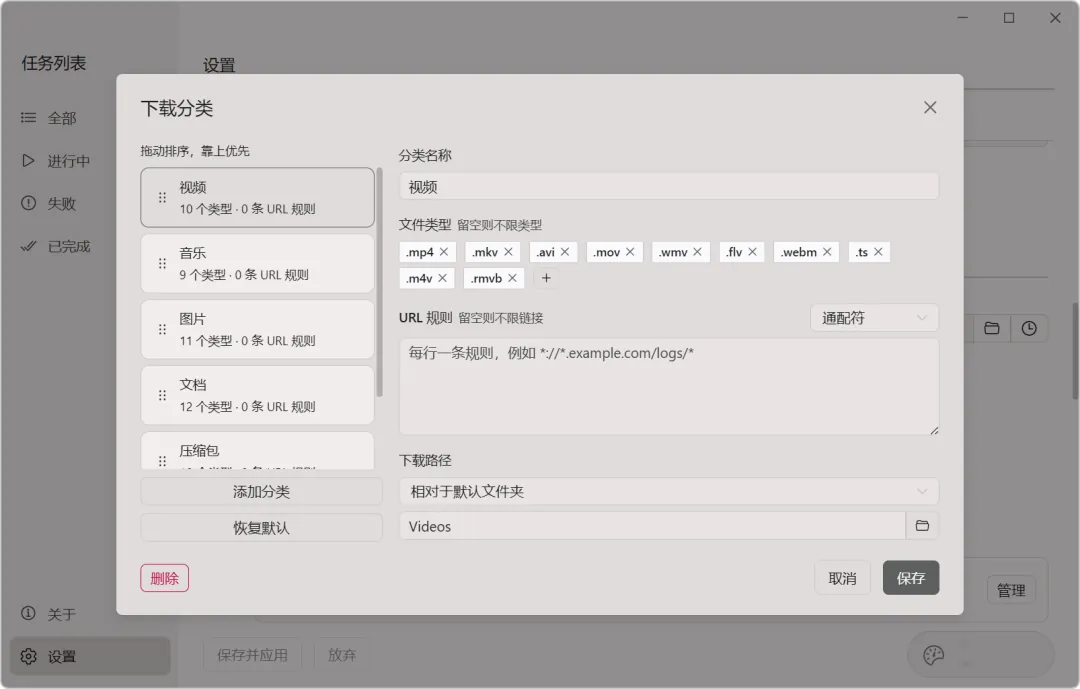Open 关于 page in sidebar
Screen dimensions: 1080x689
[x=90, y=613]
